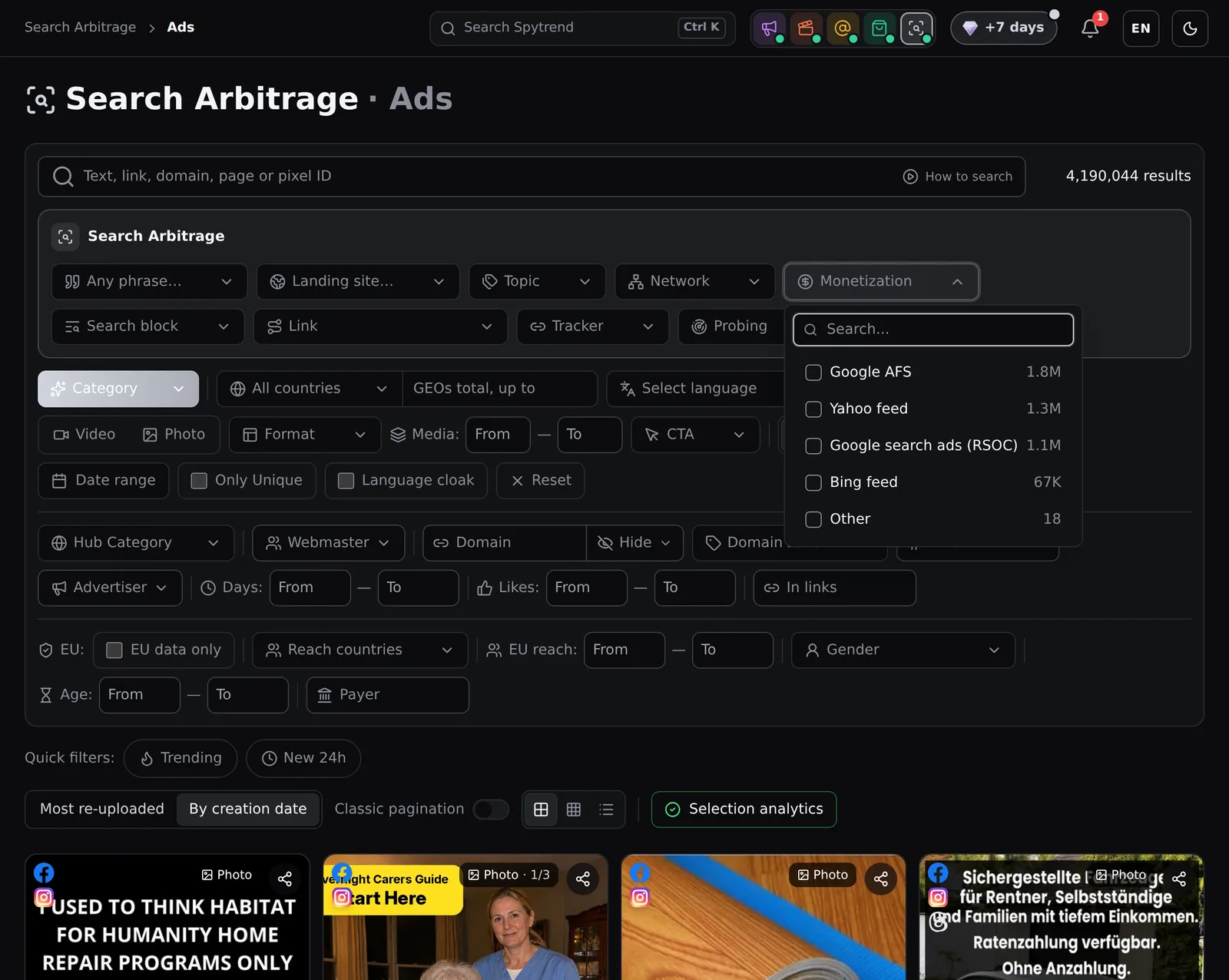The width and height of the screenshot is (1229, 980).
Task: Filter by Photo media type
Action: pyautogui.click(x=174, y=435)
